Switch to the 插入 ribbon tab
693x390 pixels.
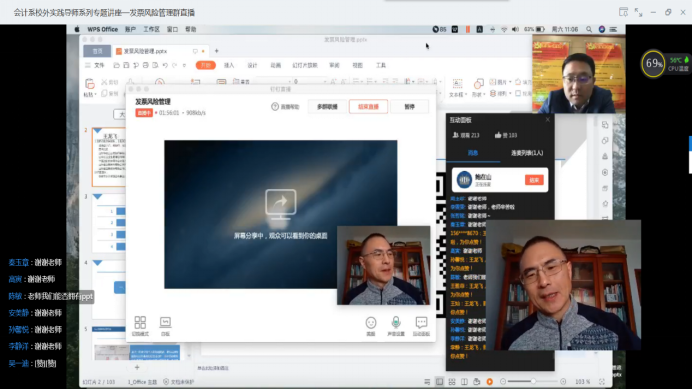pyautogui.click(x=229, y=65)
